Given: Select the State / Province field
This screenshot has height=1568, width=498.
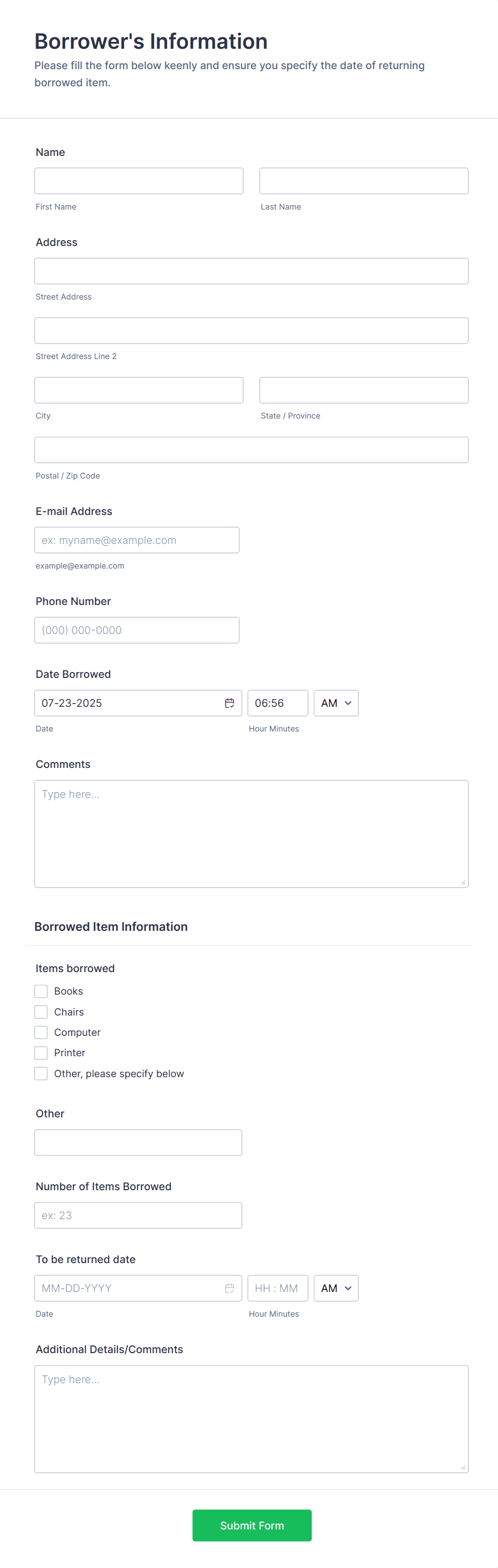Looking at the screenshot, I should 363,390.
